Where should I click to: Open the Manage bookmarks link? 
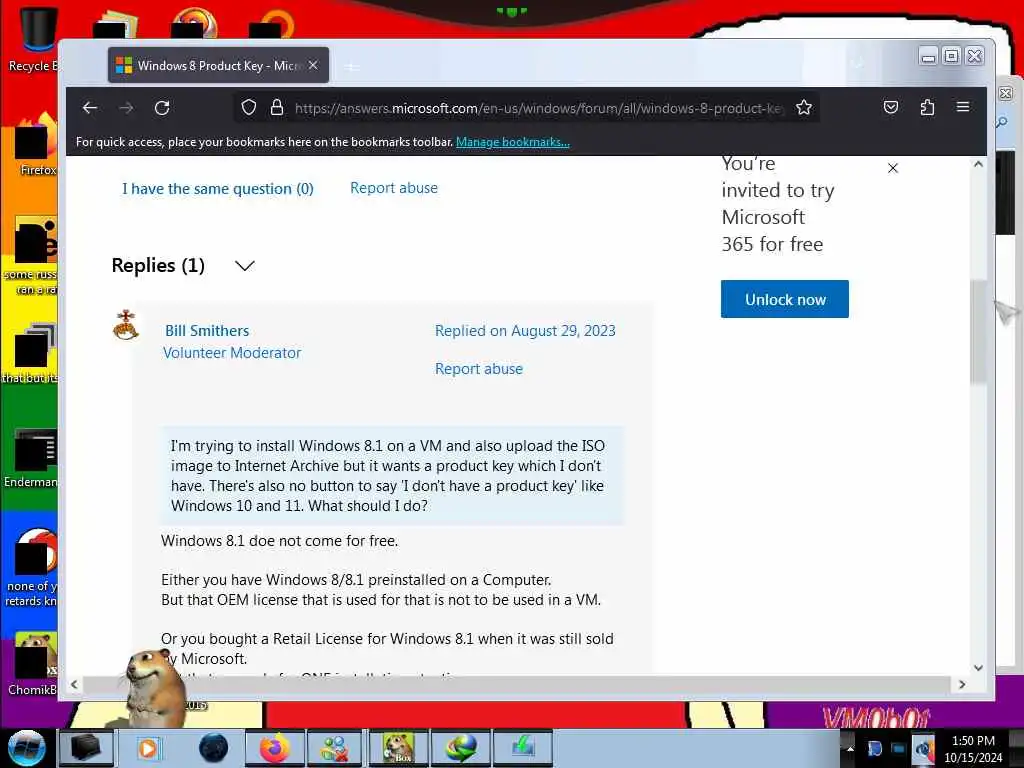coord(513,142)
